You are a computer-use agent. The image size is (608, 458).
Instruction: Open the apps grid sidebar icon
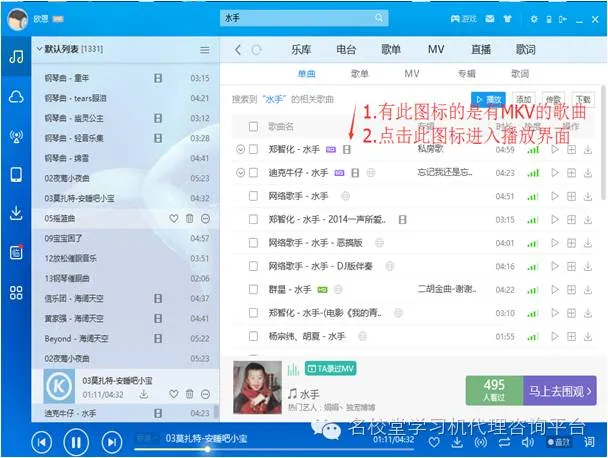pyautogui.click(x=16, y=292)
